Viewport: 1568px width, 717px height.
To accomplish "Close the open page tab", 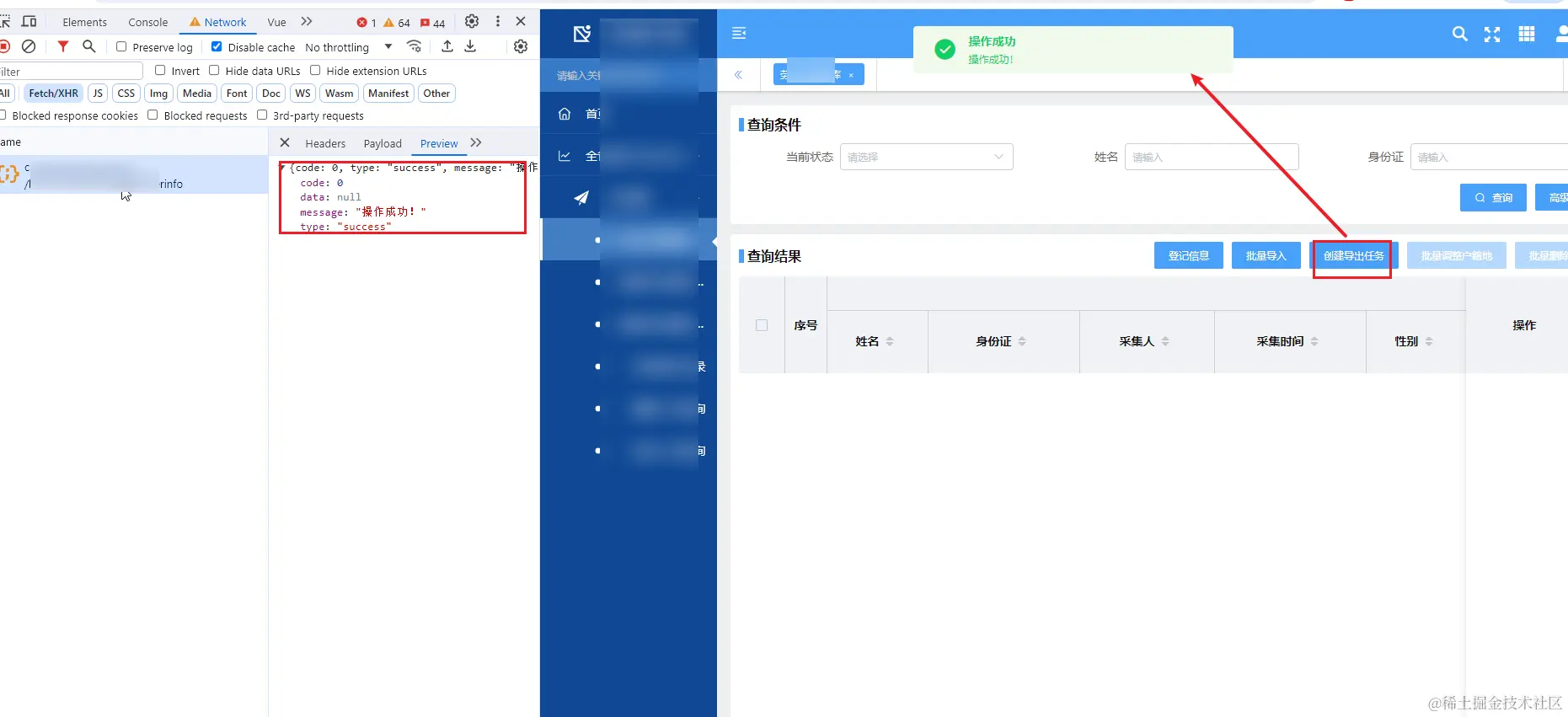I will [851, 75].
